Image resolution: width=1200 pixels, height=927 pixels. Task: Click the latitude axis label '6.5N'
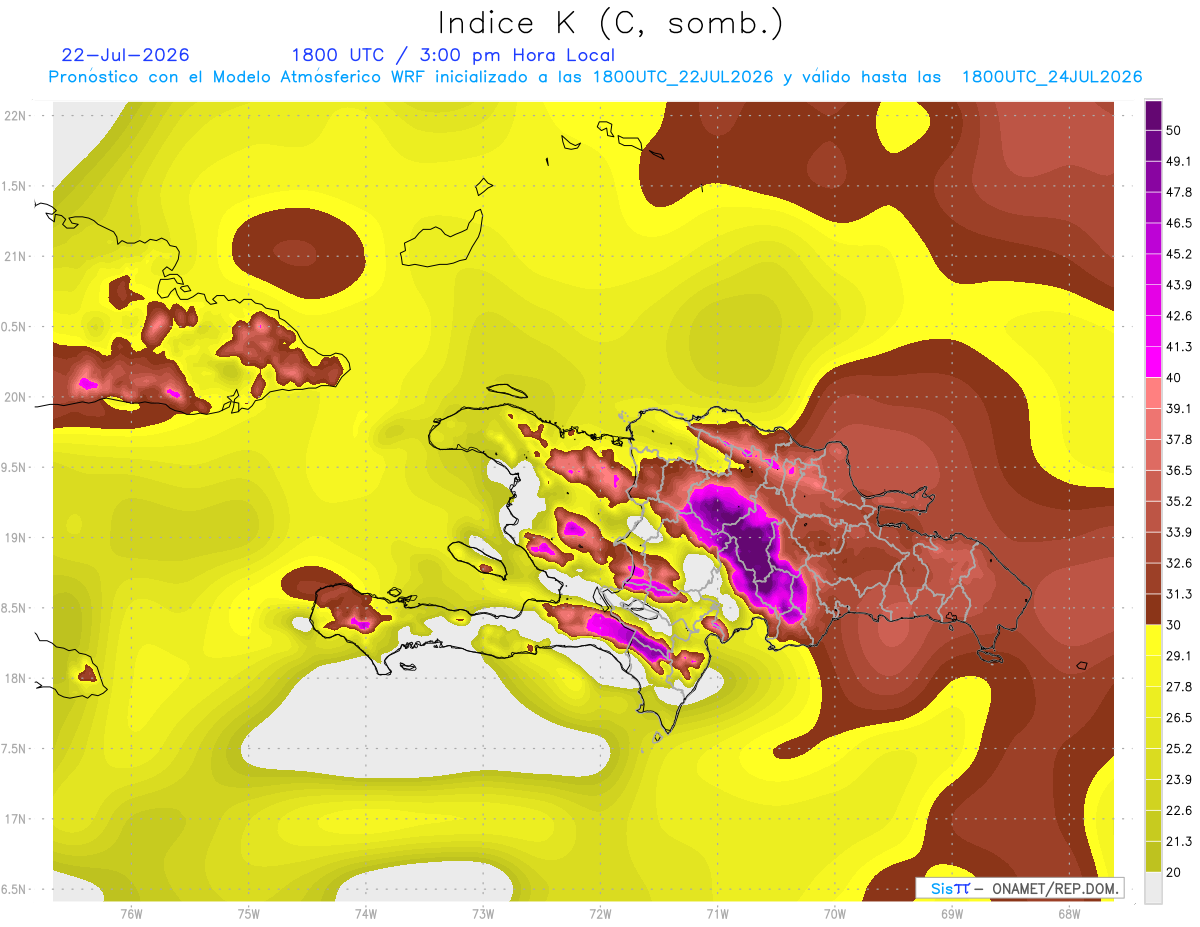15,890
